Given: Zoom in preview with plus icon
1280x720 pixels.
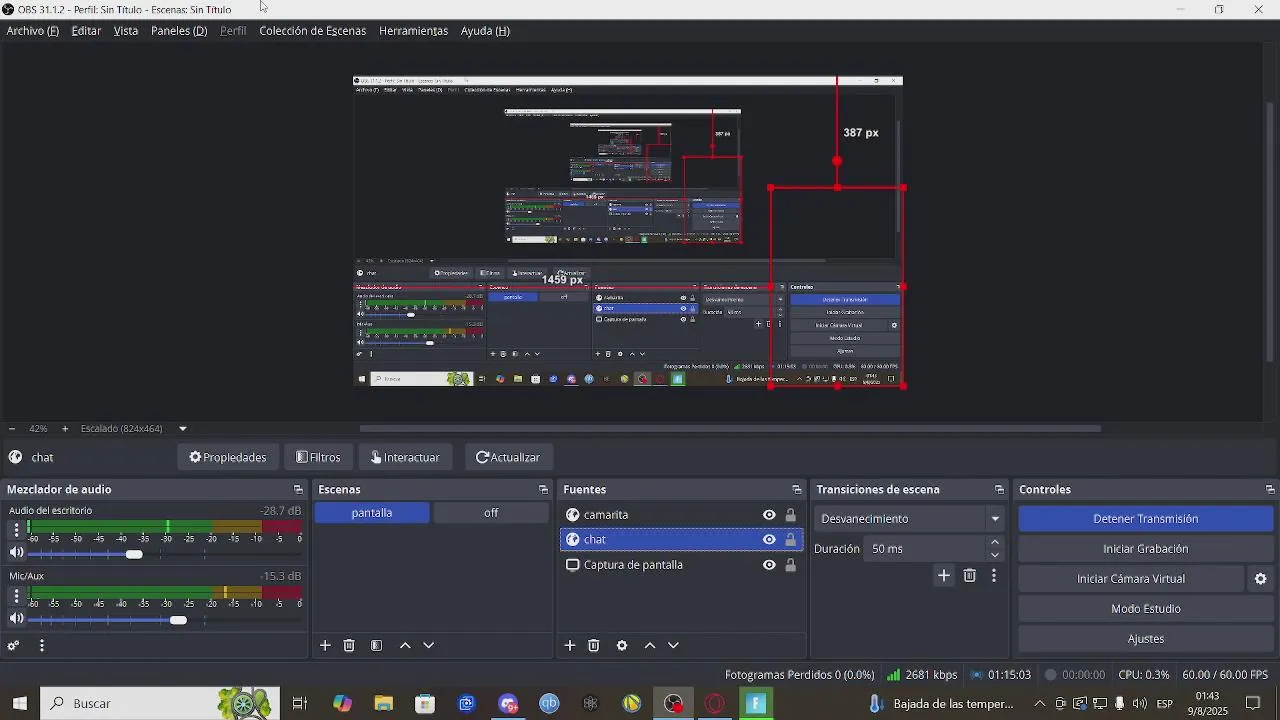Looking at the screenshot, I should coord(65,429).
